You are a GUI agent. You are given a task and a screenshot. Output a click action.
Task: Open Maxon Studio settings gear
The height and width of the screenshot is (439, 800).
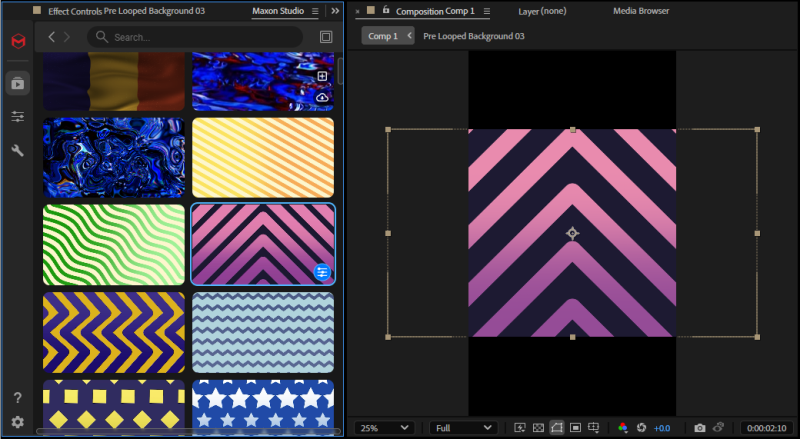tap(17, 422)
